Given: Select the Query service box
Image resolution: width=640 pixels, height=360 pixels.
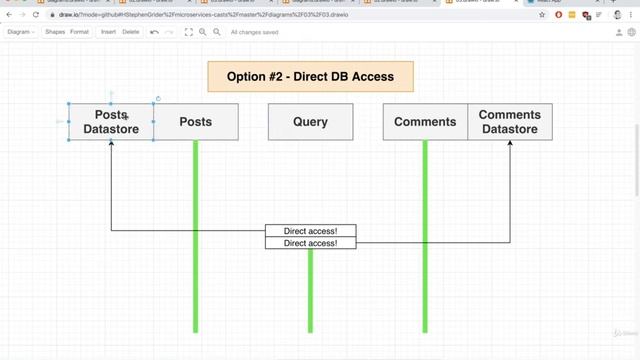Looking at the screenshot, I should coord(311,122).
